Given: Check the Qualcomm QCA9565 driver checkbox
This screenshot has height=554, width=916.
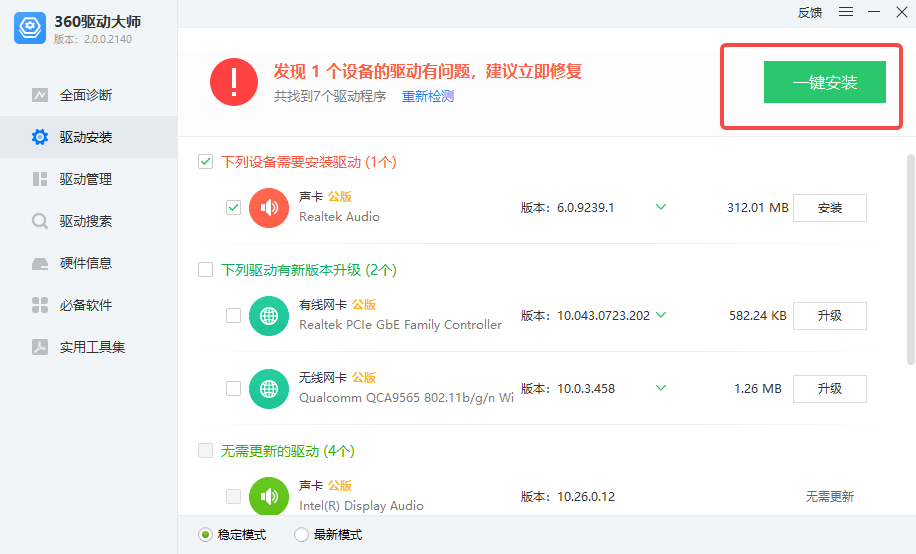Looking at the screenshot, I should [x=234, y=389].
